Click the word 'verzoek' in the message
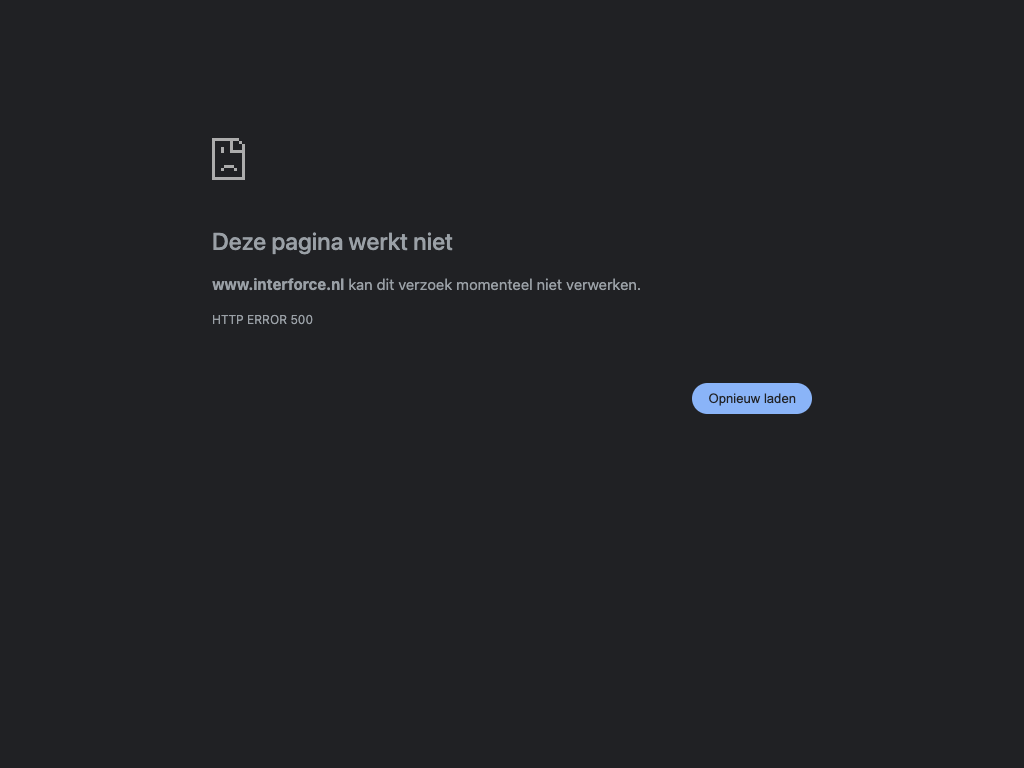Screen dimensions: 1024x768 click(425, 285)
